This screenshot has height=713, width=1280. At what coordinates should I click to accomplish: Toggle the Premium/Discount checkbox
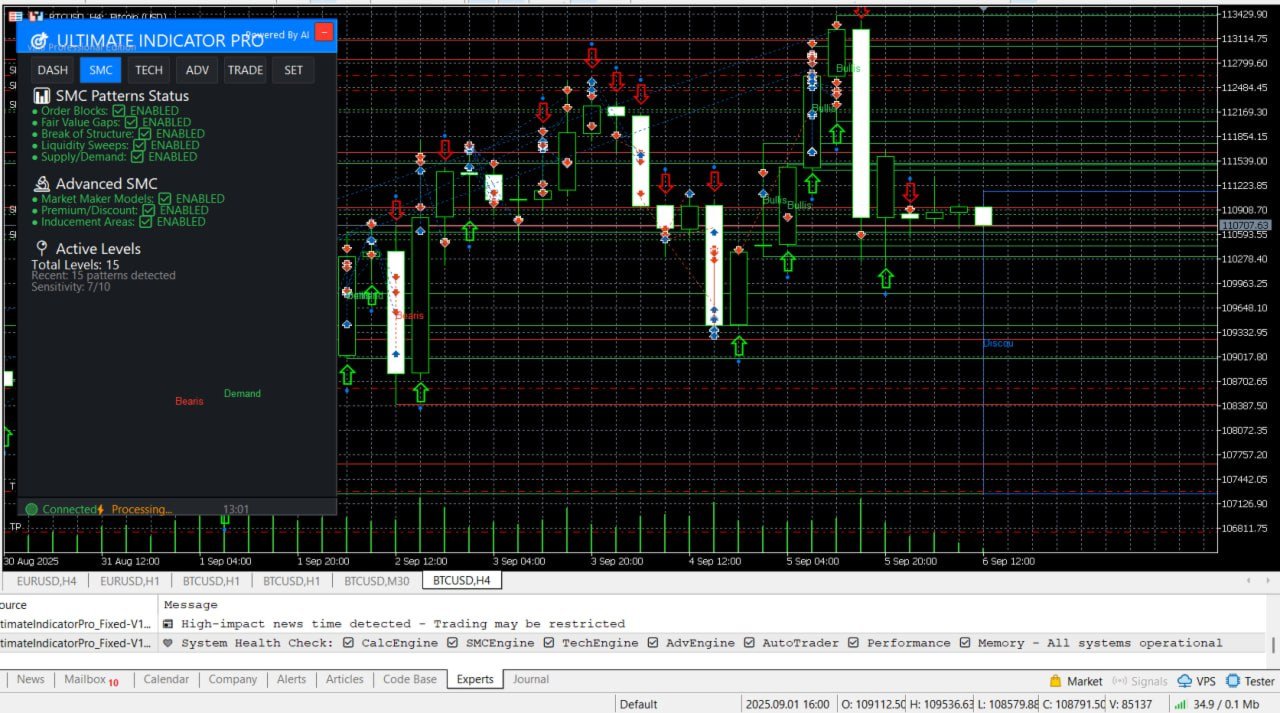point(148,211)
